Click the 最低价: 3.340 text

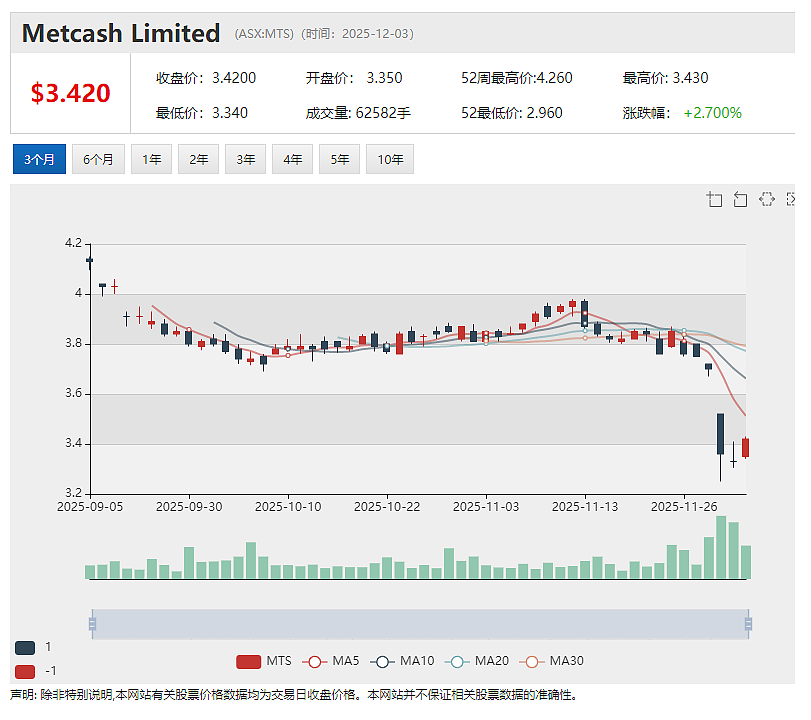[202, 113]
